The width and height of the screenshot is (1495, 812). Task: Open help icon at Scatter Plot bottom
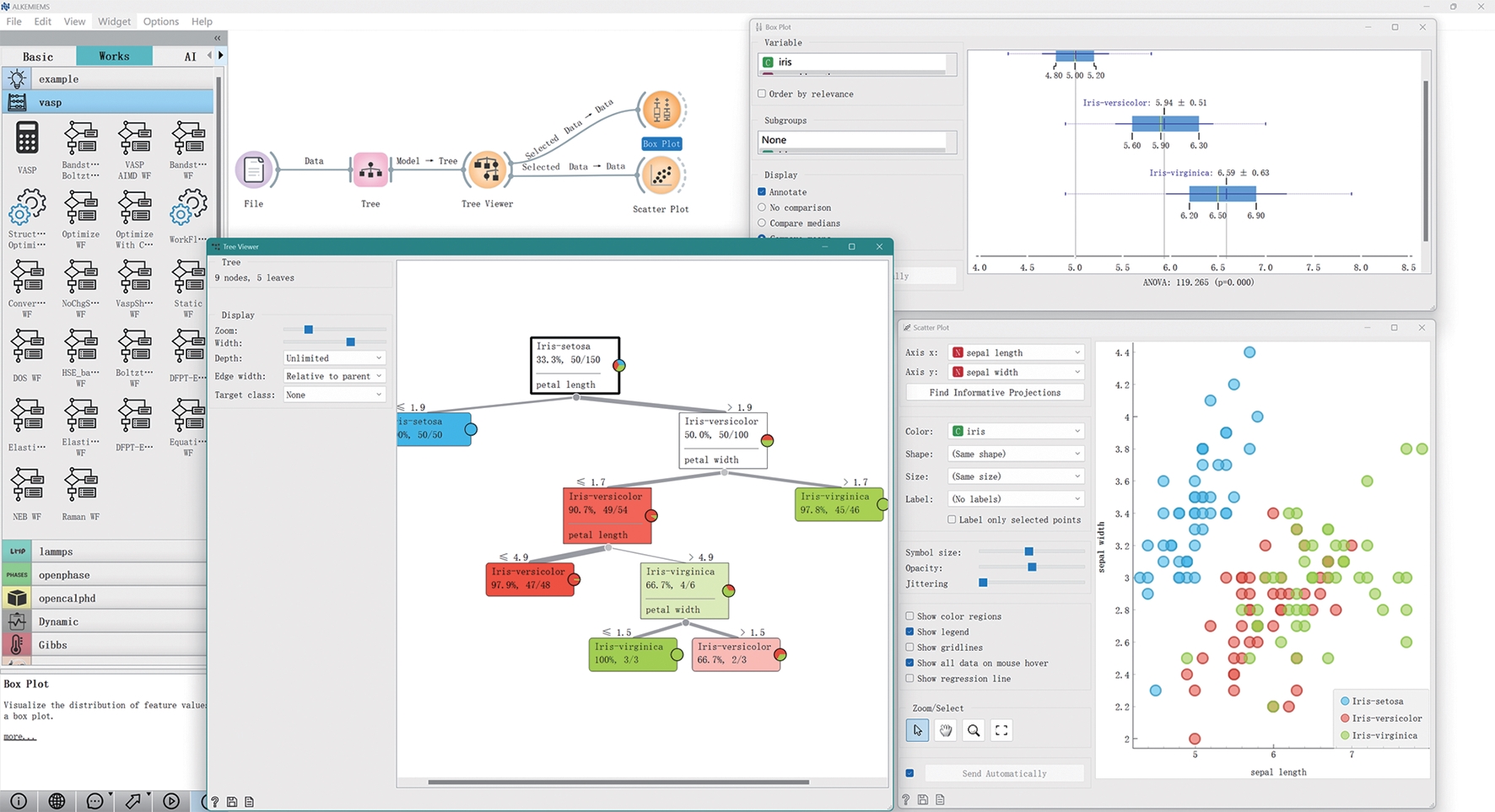click(x=905, y=799)
